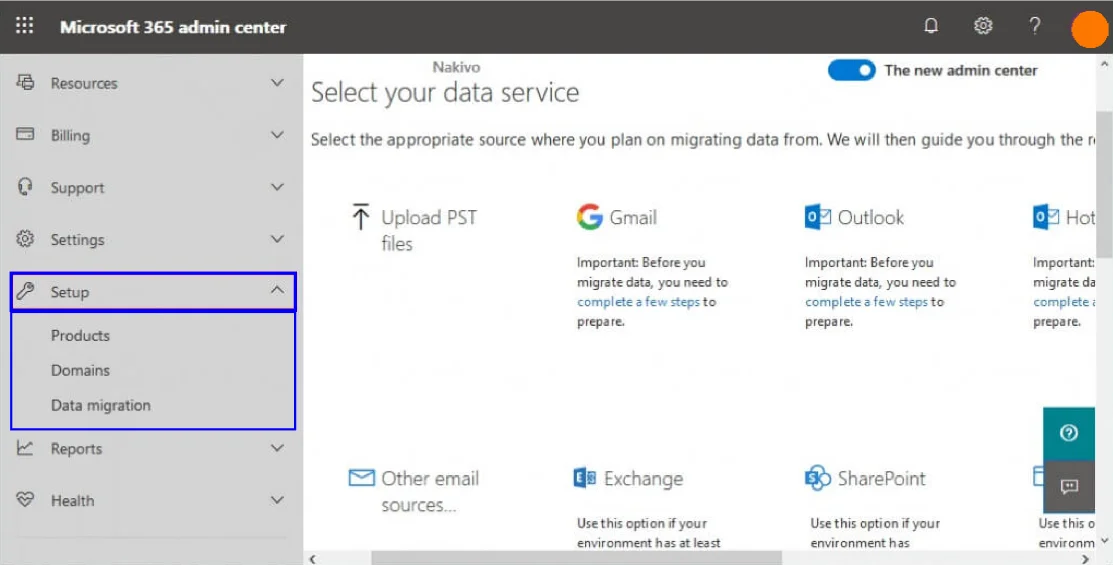Image resolution: width=1113 pixels, height=565 pixels.
Task: Select the Resources menu label
Action: [84, 83]
